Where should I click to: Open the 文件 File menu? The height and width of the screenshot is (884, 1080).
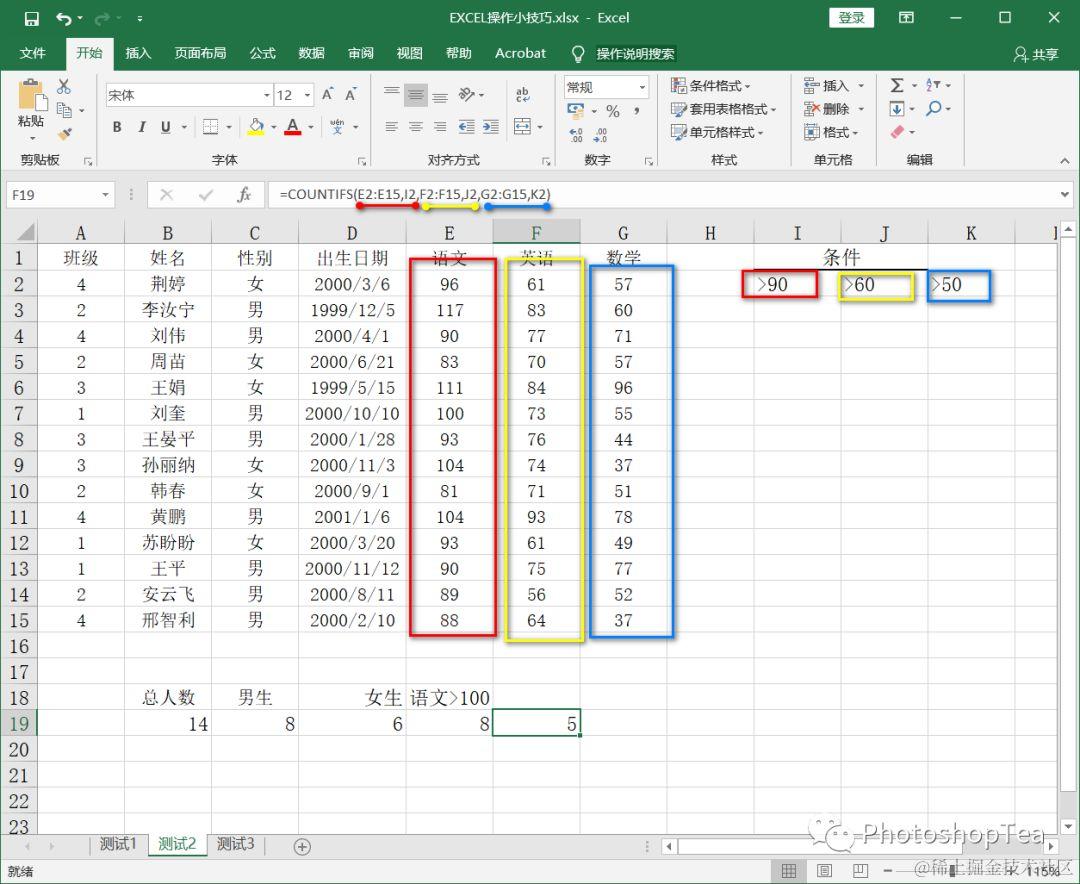tap(32, 53)
